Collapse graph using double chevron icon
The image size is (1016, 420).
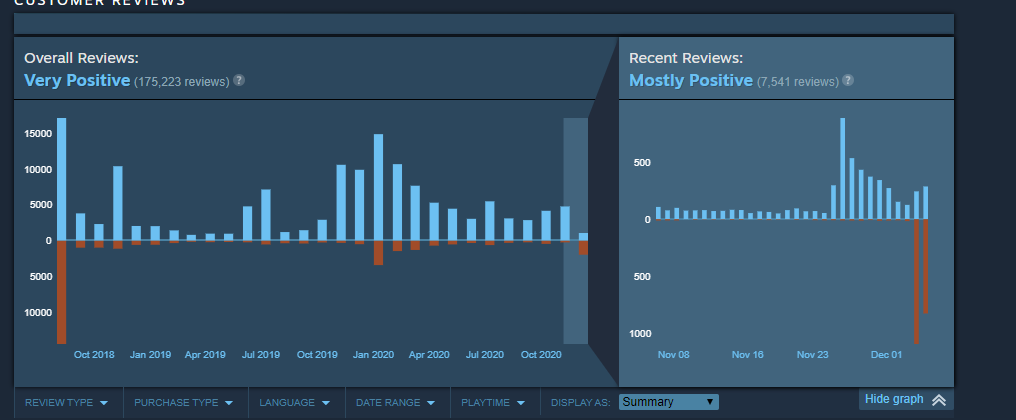click(939, 400)
